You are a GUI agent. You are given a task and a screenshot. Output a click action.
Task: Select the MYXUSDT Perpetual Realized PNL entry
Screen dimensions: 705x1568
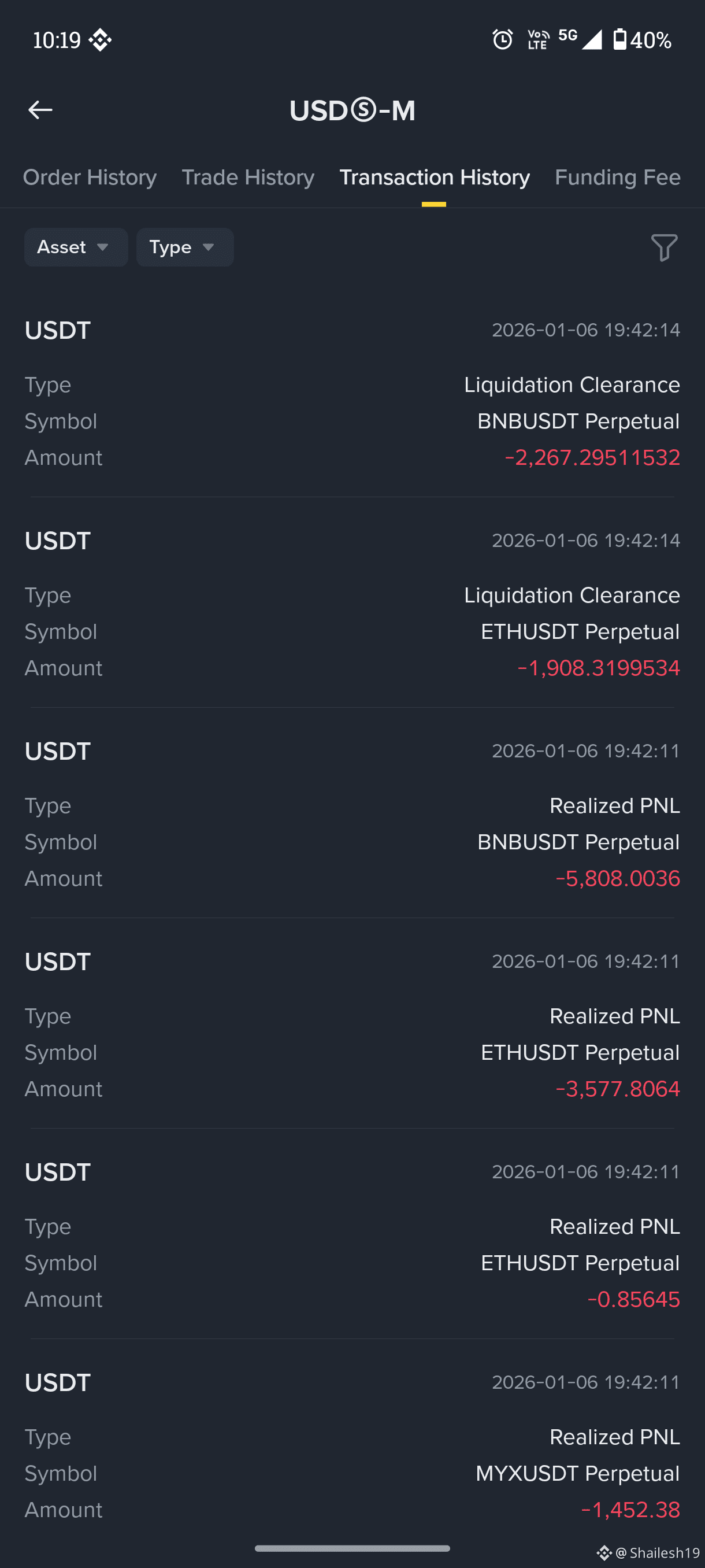[352, 1445]
